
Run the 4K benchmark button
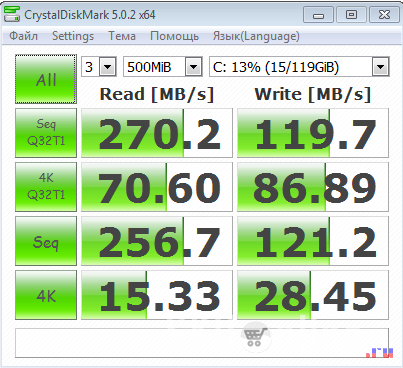tap(46, 295)
